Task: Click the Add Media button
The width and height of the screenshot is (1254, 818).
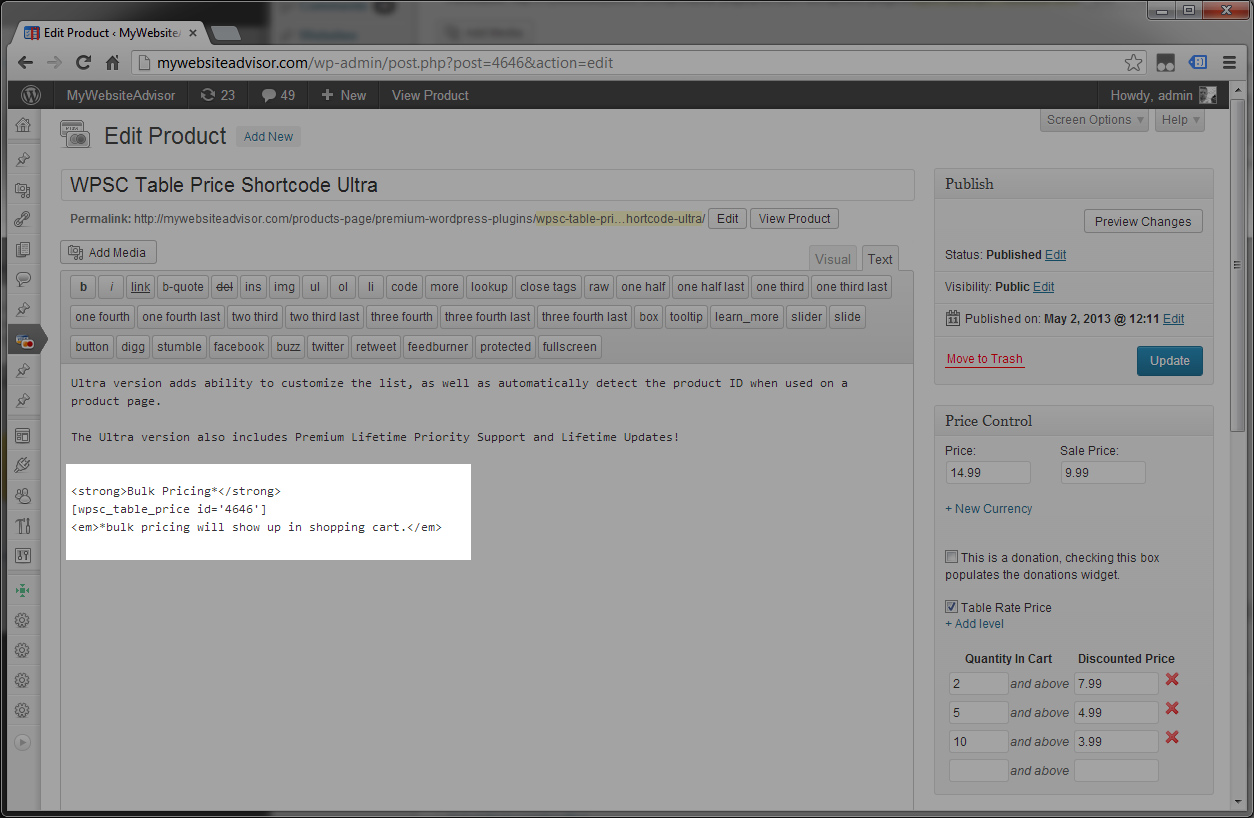Action: pos(109,253)
